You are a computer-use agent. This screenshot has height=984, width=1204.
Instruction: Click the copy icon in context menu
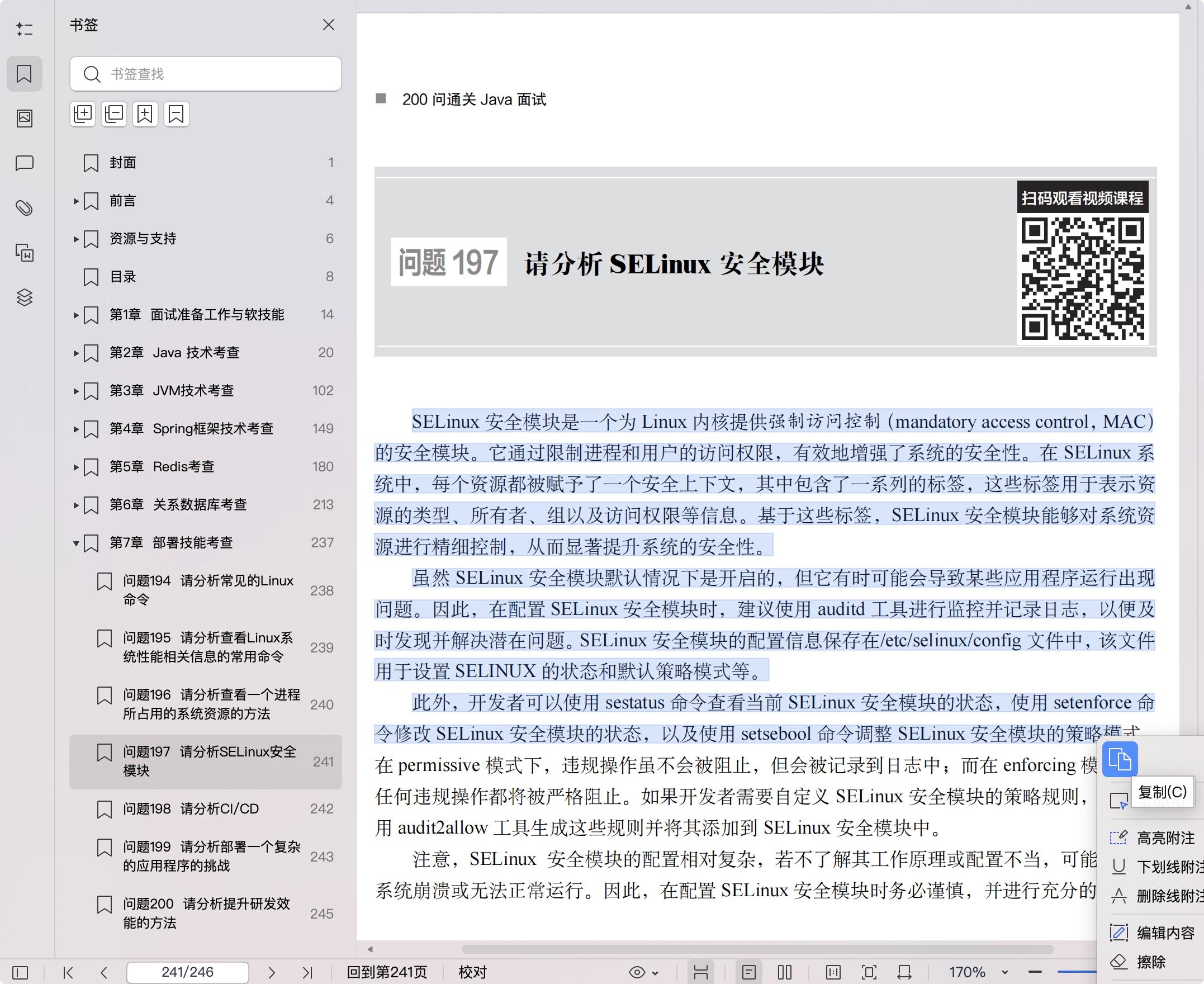coord(1120,760)
